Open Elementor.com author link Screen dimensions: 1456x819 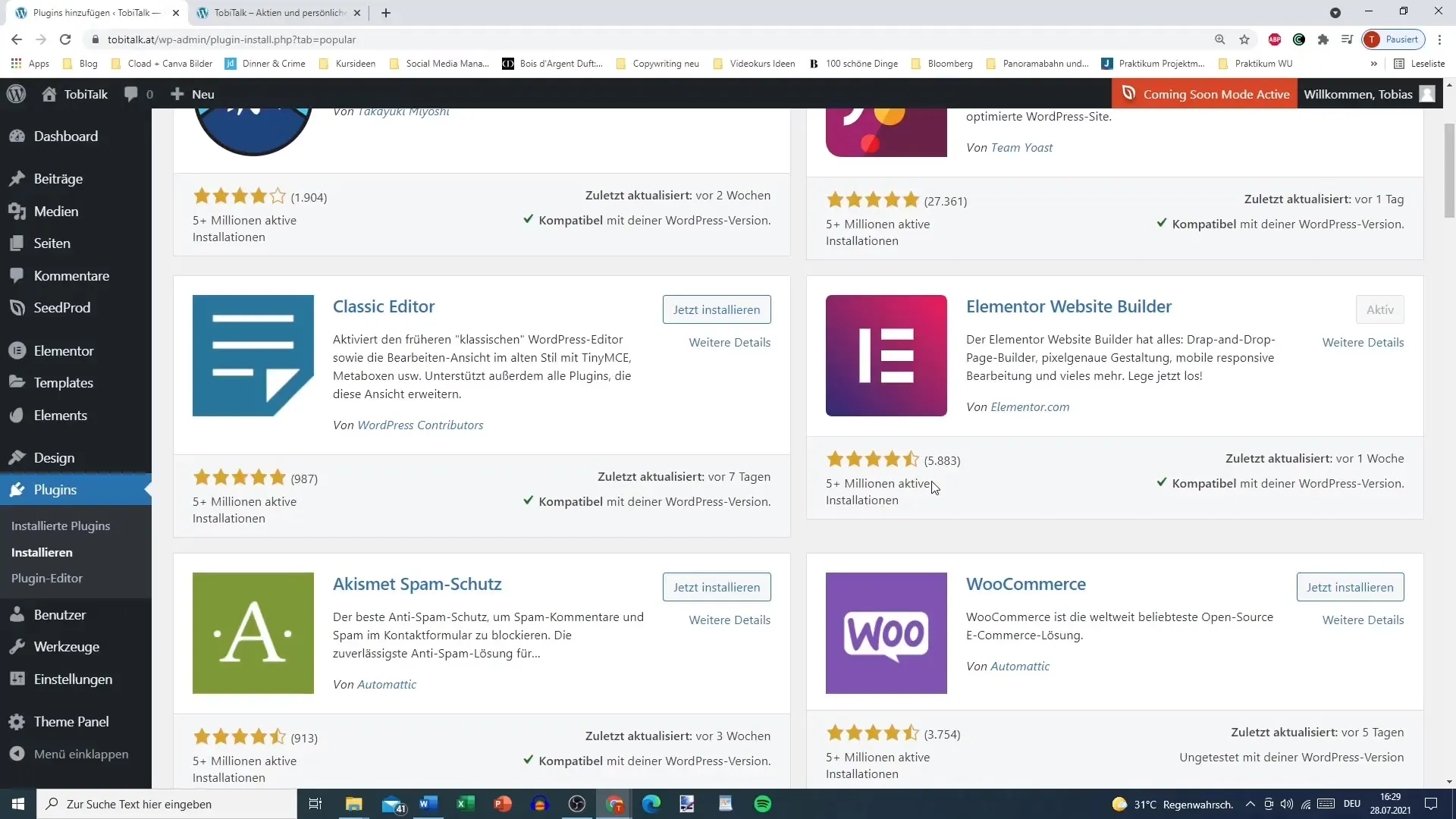coord(1030,407)
